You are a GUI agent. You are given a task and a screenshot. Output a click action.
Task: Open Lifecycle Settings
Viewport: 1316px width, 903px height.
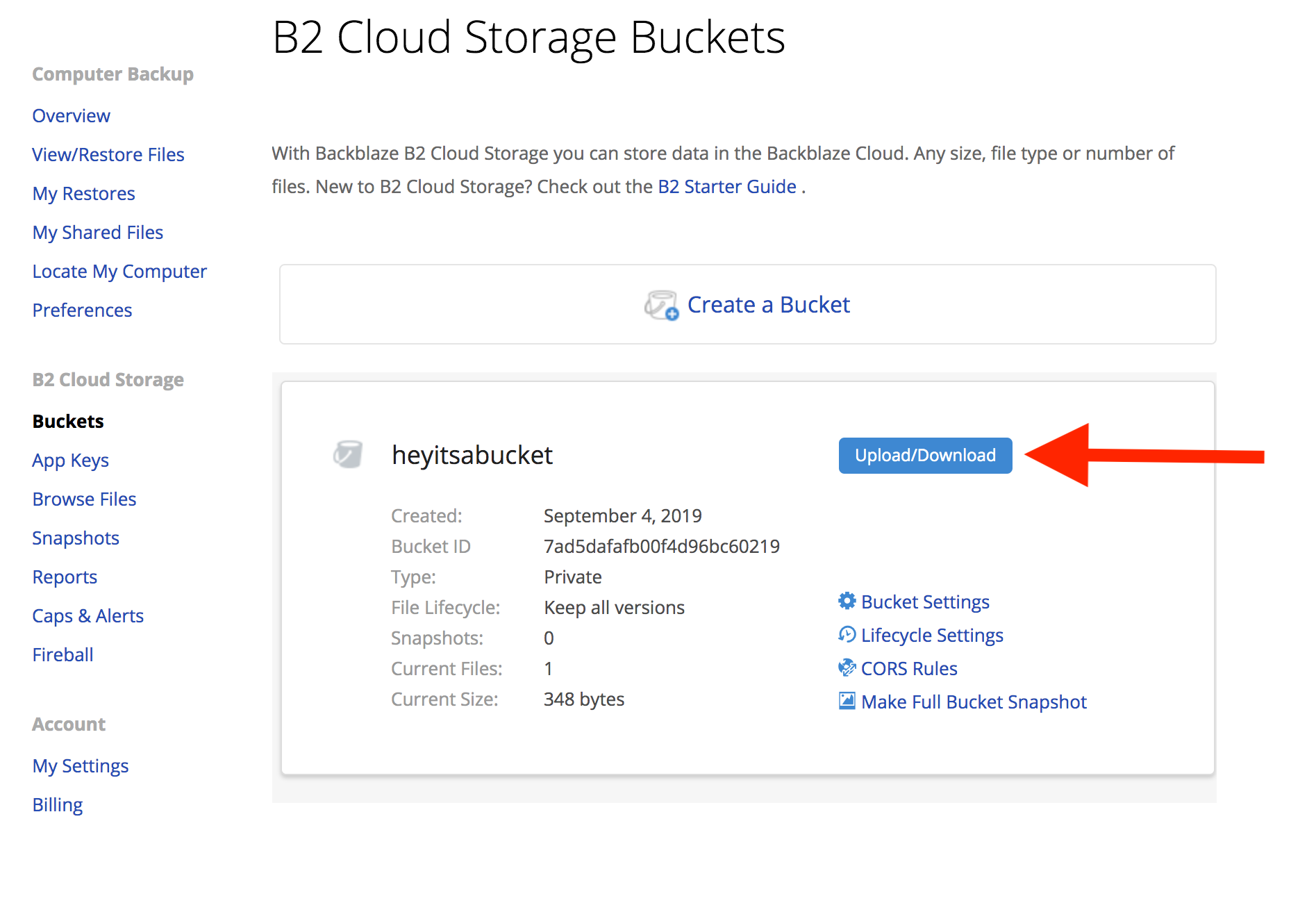[x=932, y=636]
